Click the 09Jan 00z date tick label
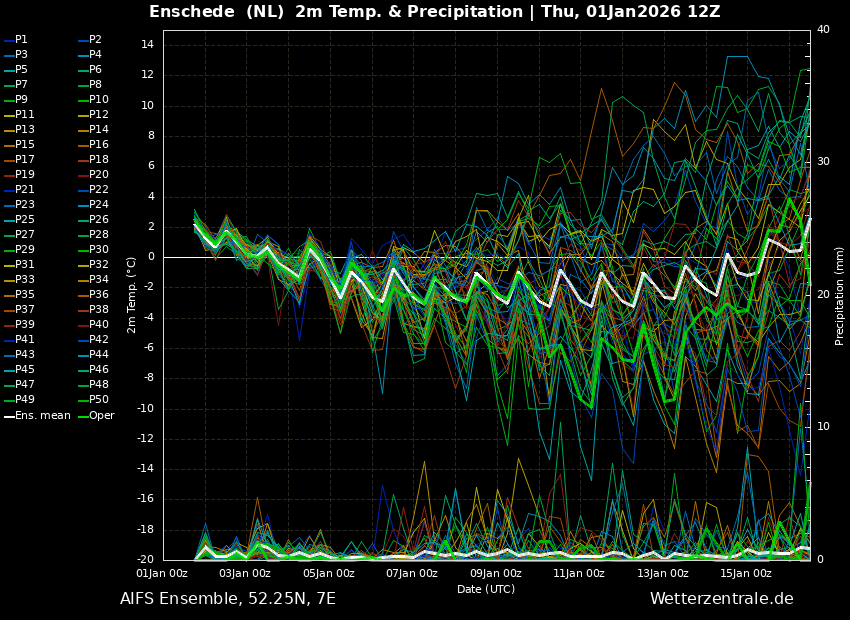Viewport: 850px width, 620px height. tap(495, 573)
